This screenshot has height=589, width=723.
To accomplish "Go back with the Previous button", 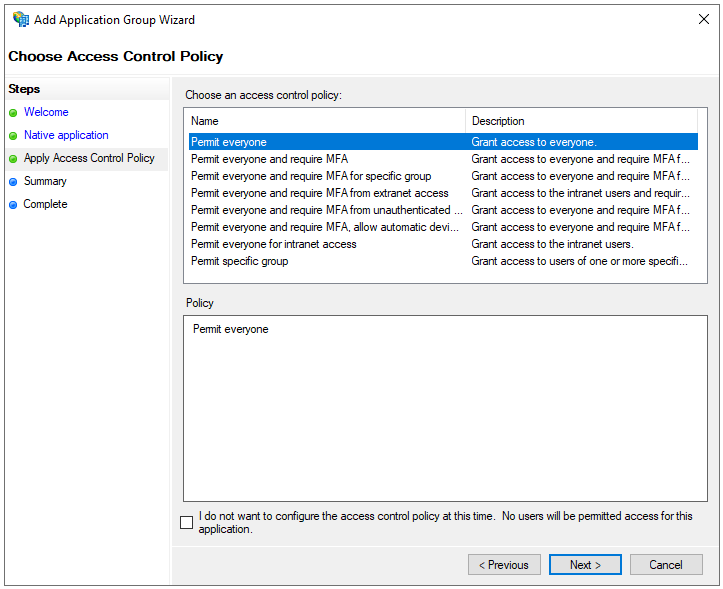I will 504,565.
